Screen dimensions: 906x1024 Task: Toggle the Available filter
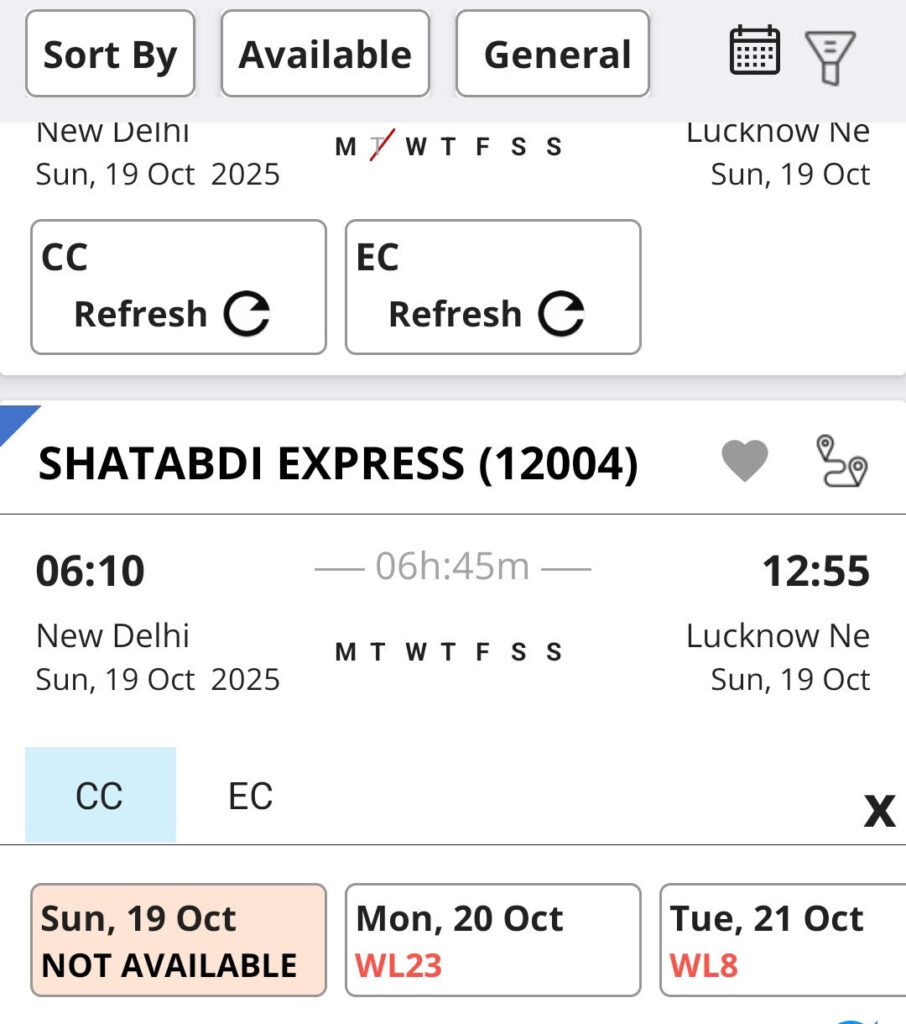[x=325, y=54]
